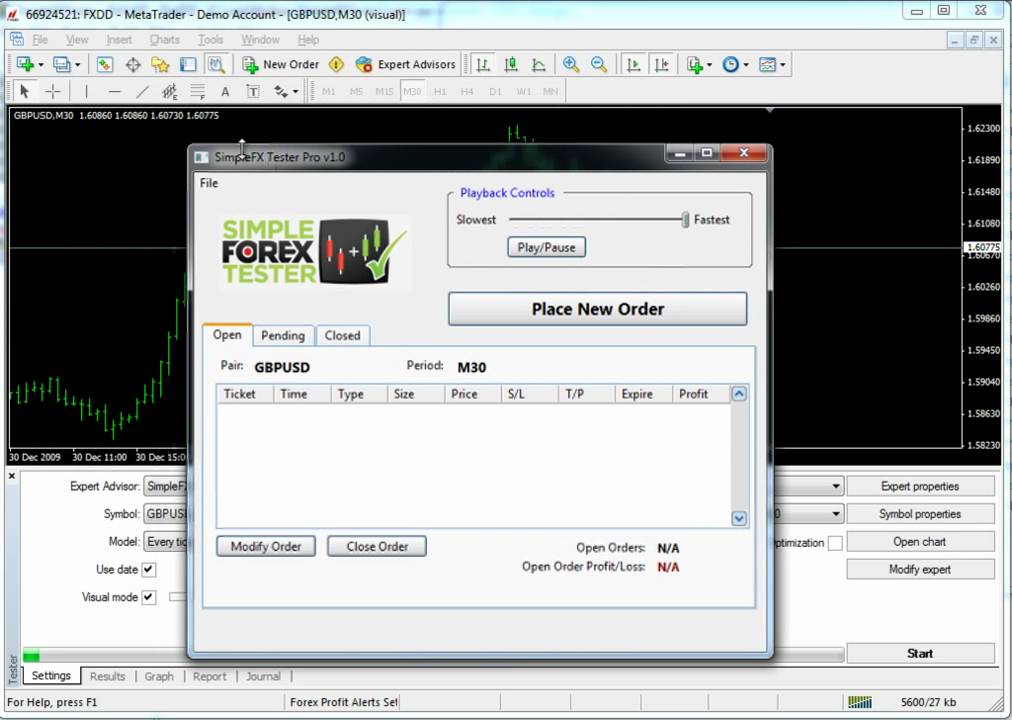Toggle the Use date checkbox
Viewport: 1012px width, 720px height.
[x=149, y=570]
